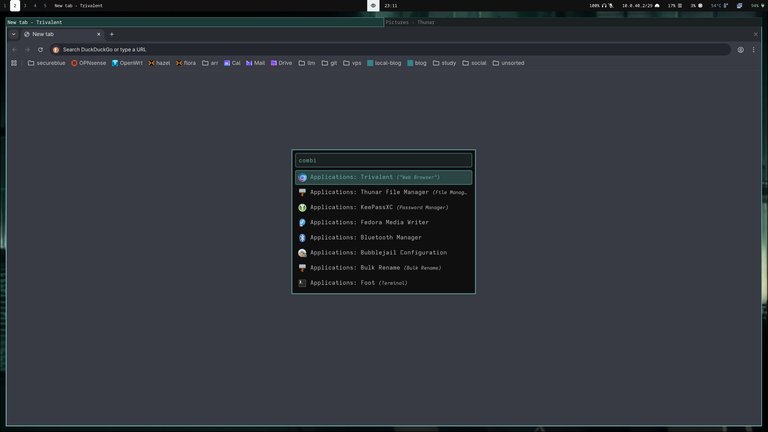Click the 23:11 clock in top bar

[391, 6]
